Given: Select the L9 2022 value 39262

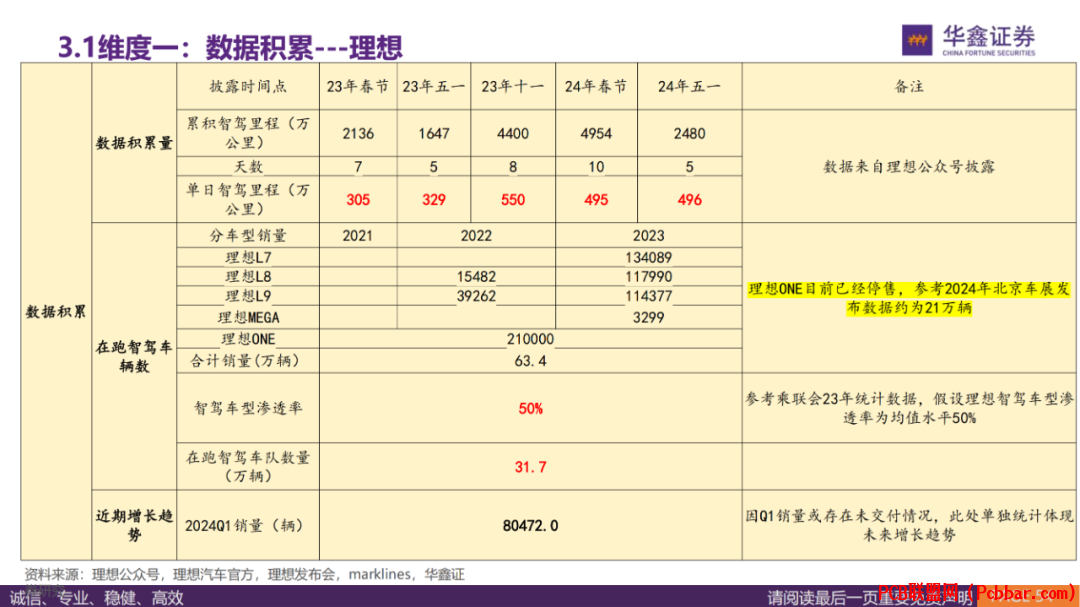Looking at the screenshot, I should pyautogui.click(x=476, y=296).
